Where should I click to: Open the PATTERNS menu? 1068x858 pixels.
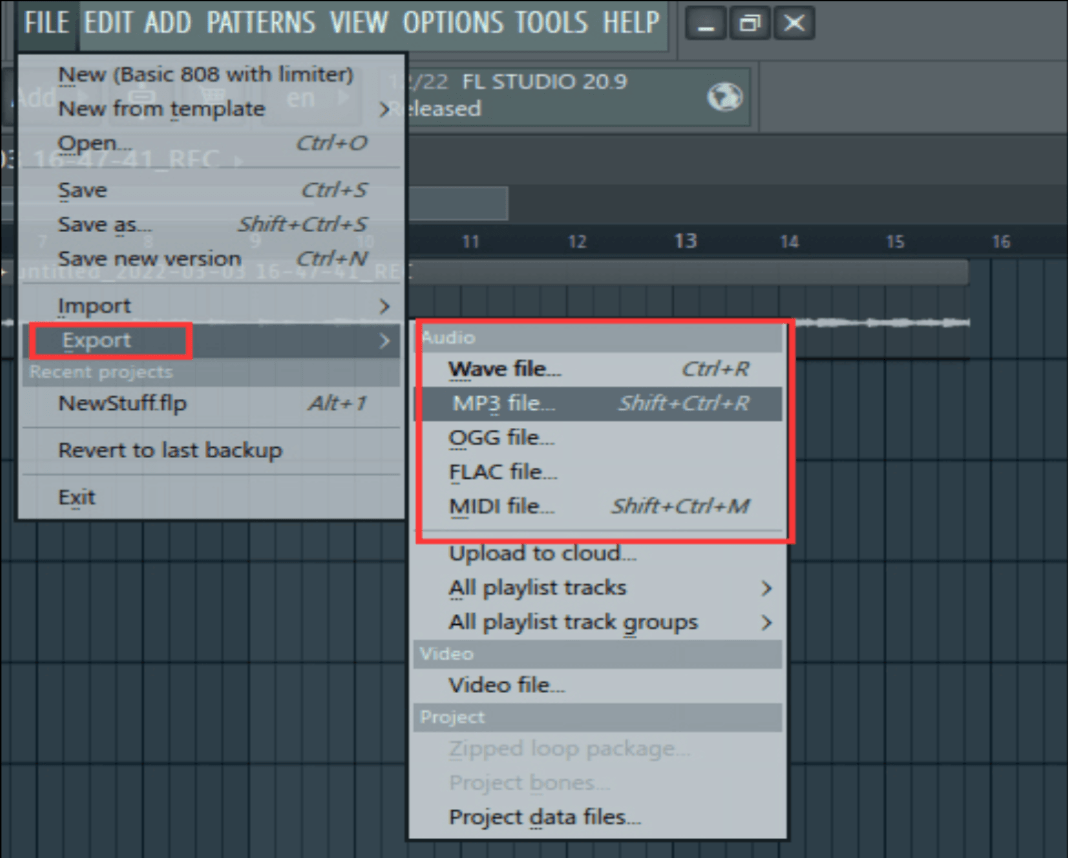coord(261,22)
